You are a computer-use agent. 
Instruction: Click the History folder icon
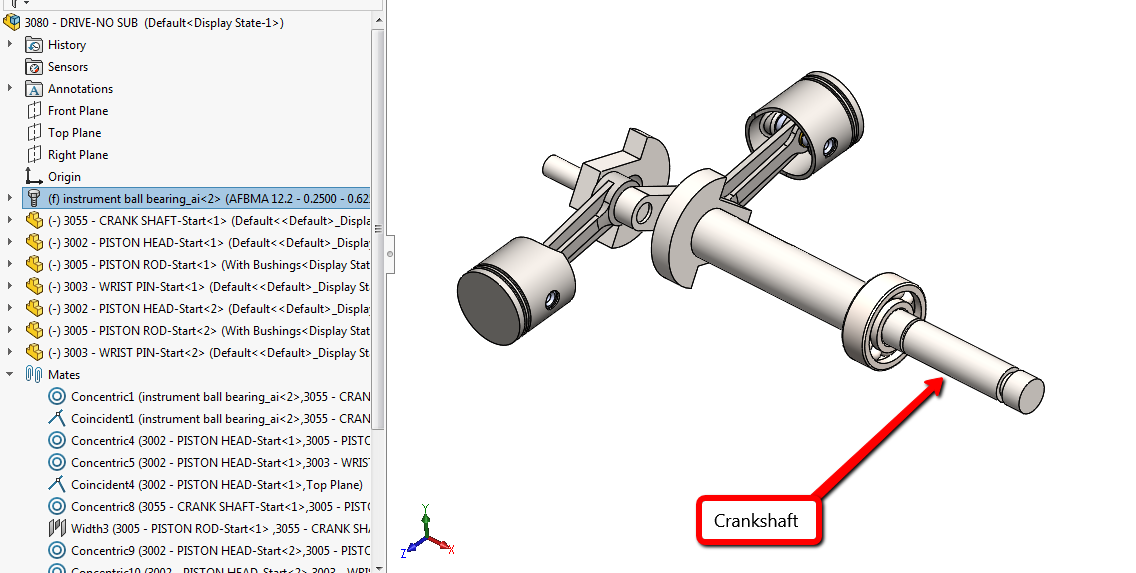coord(34,45)
